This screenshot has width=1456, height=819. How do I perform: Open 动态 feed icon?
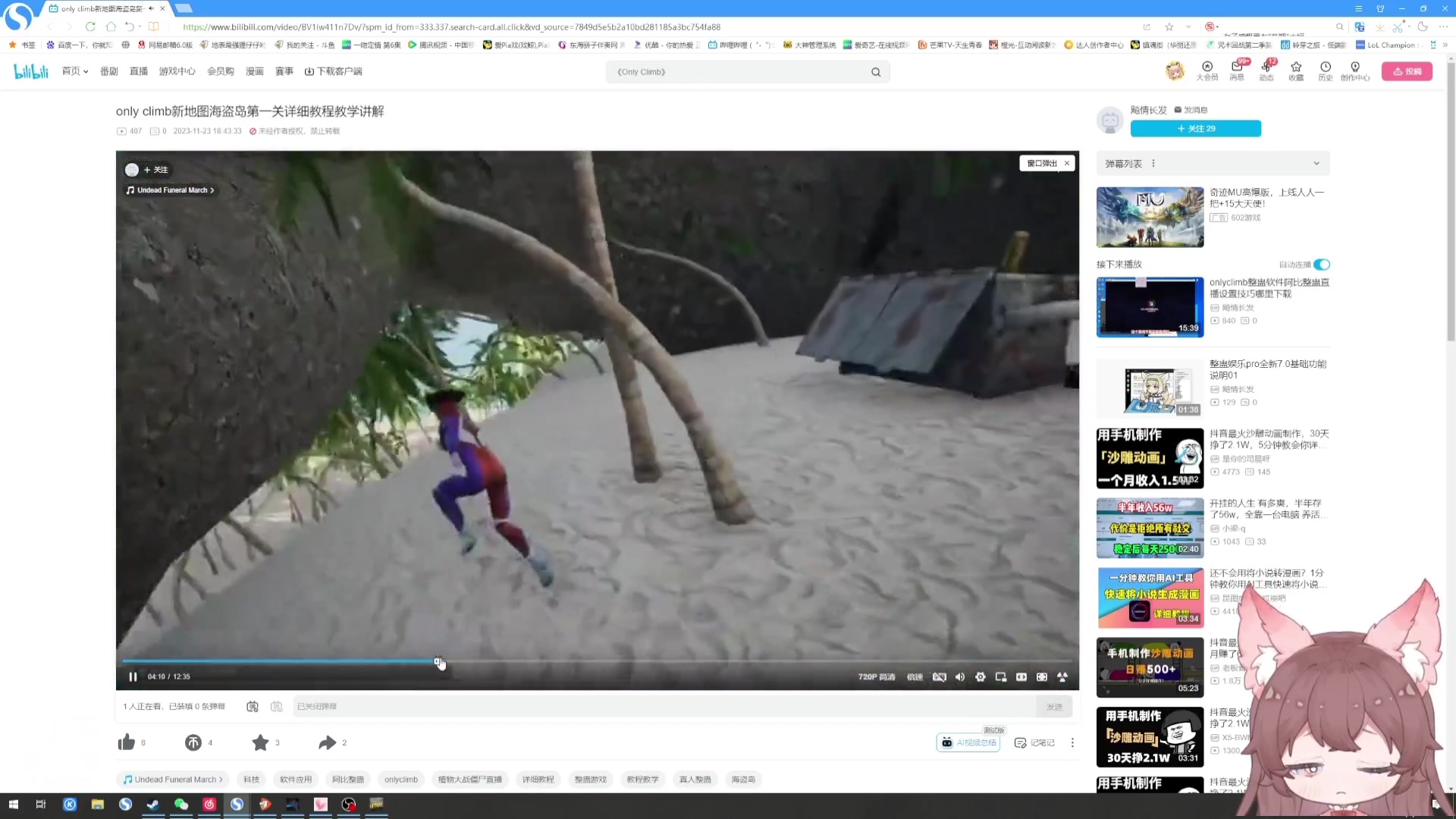point(1266,71)
